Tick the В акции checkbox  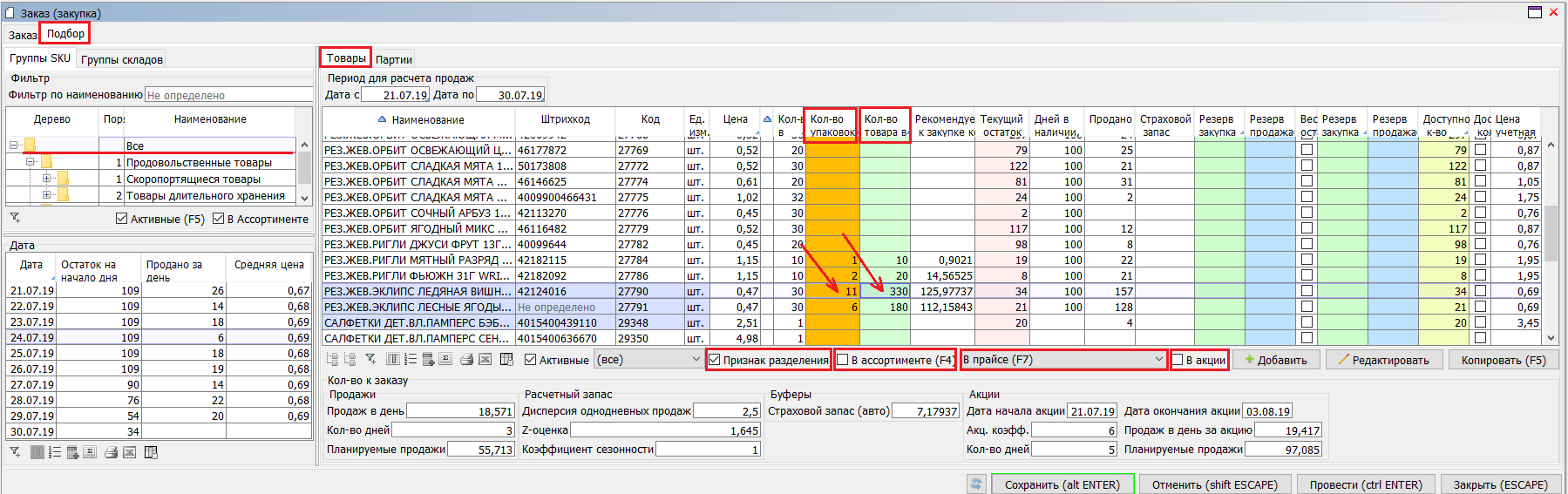[1178, 360]
